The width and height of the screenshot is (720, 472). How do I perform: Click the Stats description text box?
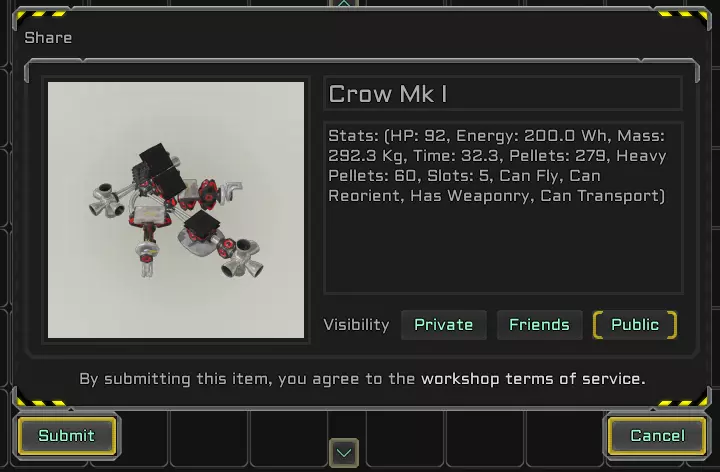[x=504, y=208]
